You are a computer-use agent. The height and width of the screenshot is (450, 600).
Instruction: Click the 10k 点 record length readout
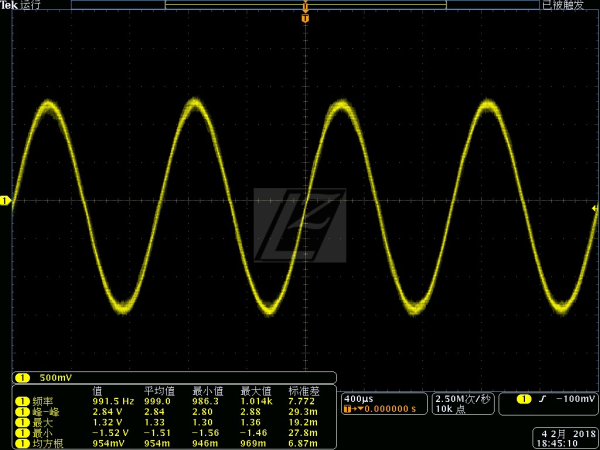pyautogui.click(x=450, y=409)
